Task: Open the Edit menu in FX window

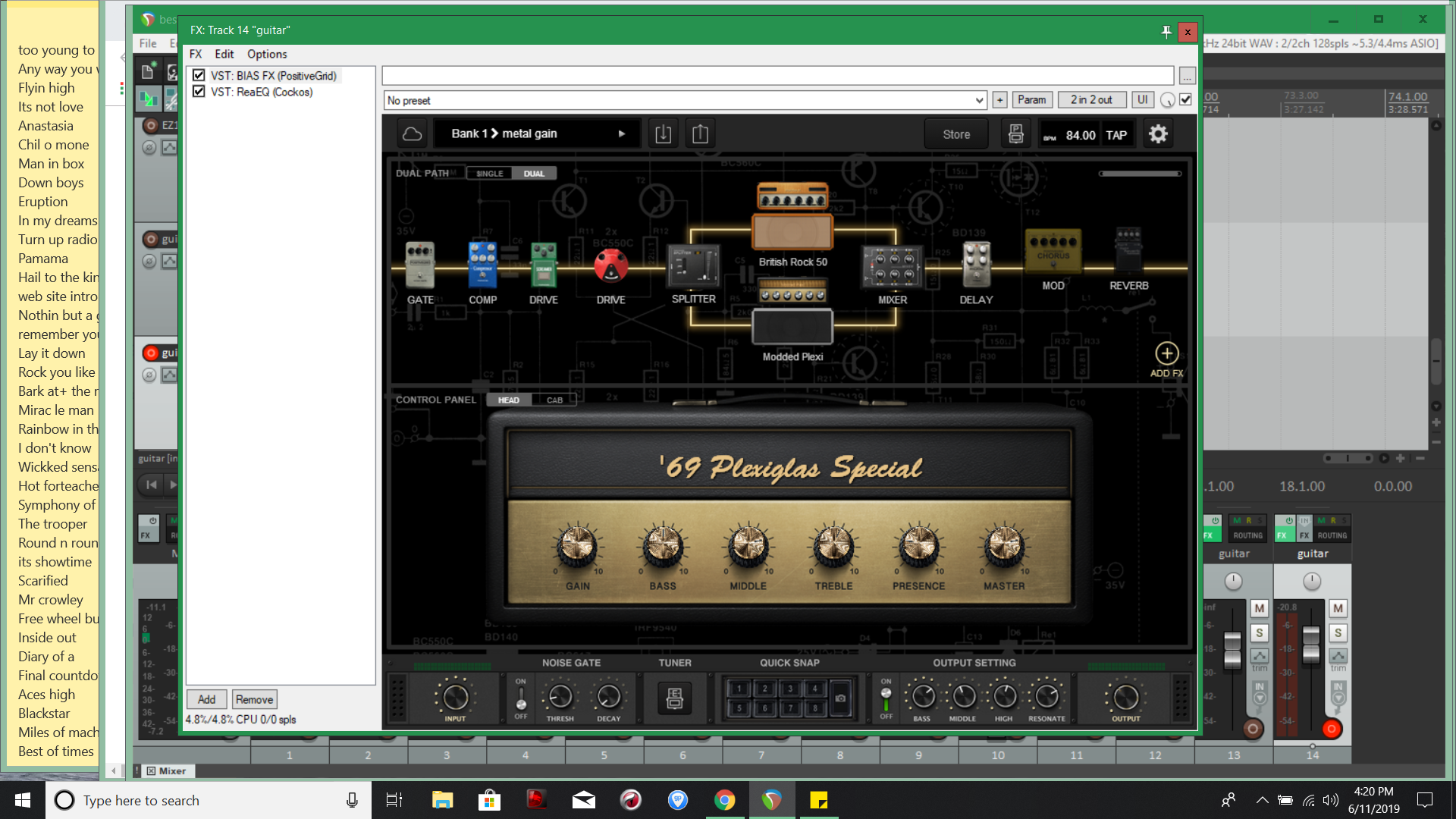Action: point(224,54)
